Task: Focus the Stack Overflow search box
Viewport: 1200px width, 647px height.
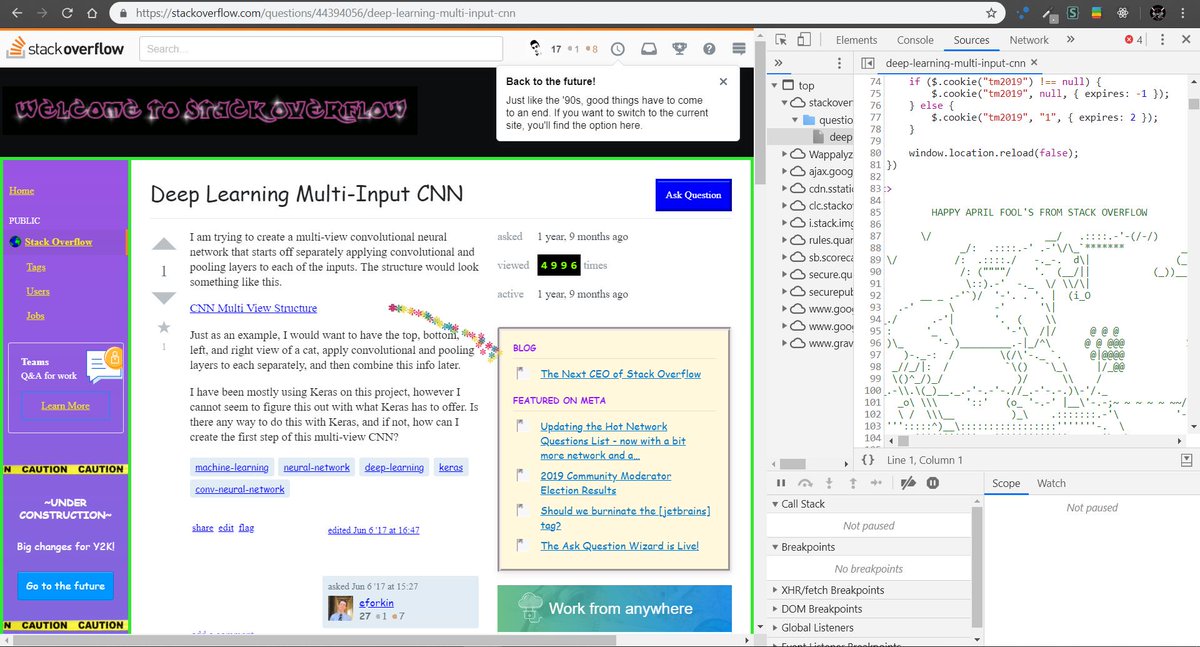Action: click(321, 48)
